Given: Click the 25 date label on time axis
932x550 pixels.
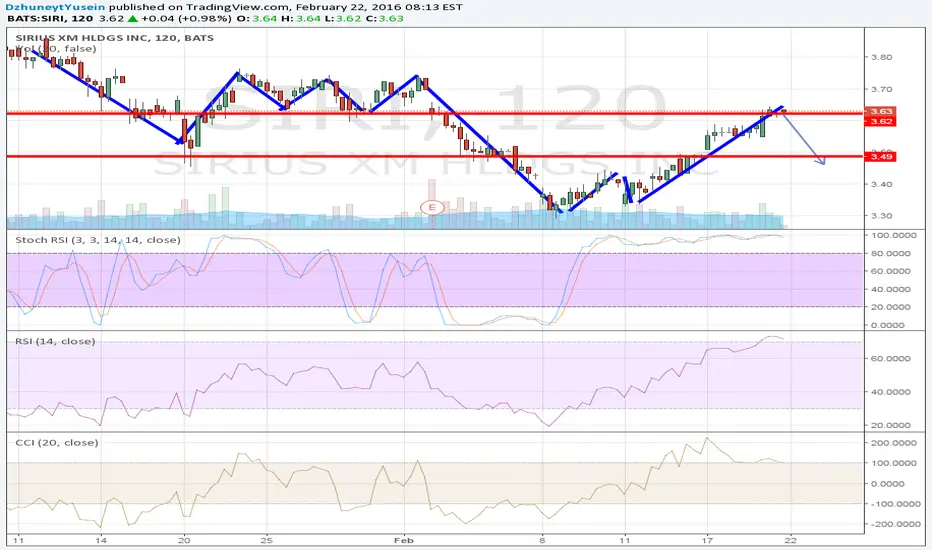Looking at the screenshot, I should click(x=267, y=540).
